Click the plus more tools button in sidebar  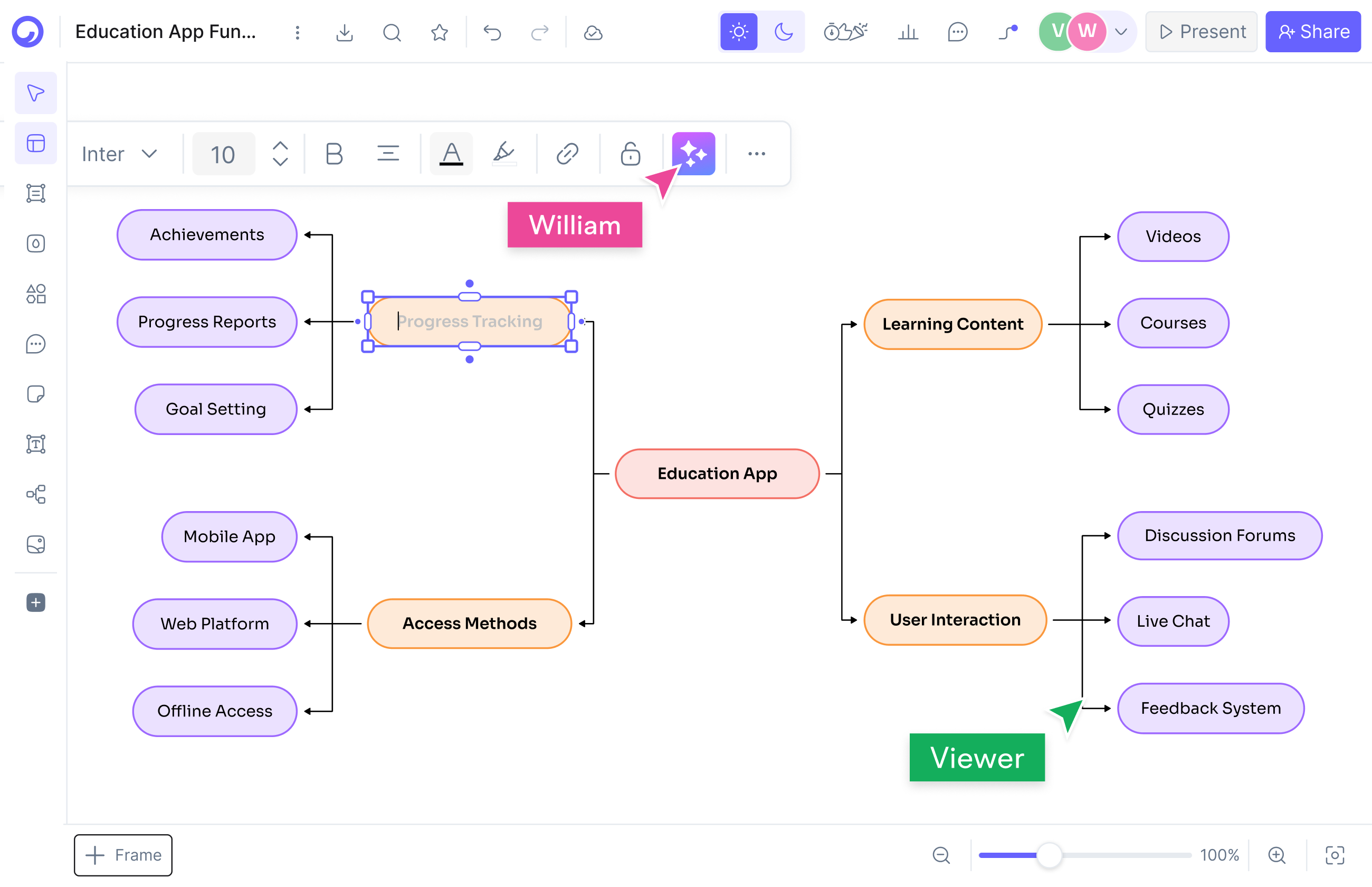[x=36, y=602]
